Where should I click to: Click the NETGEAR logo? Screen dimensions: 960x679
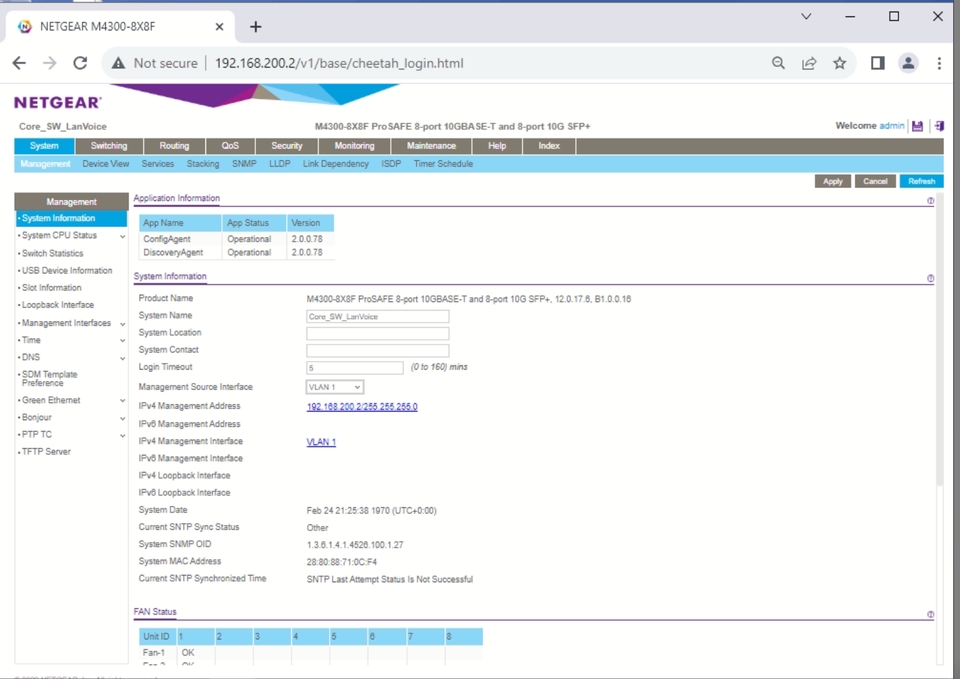(58, 103)
